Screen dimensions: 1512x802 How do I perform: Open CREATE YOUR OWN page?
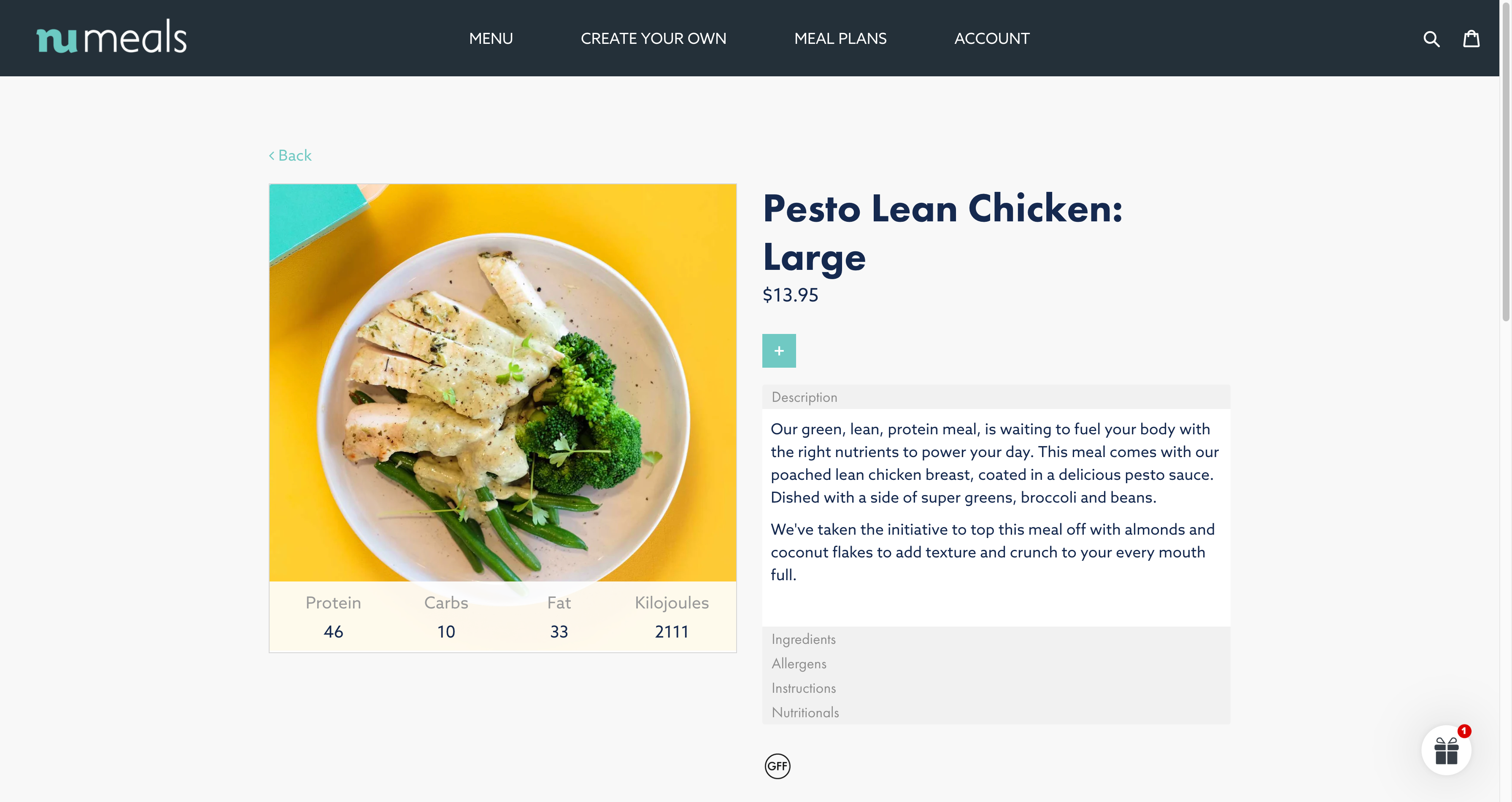point(653,39)
